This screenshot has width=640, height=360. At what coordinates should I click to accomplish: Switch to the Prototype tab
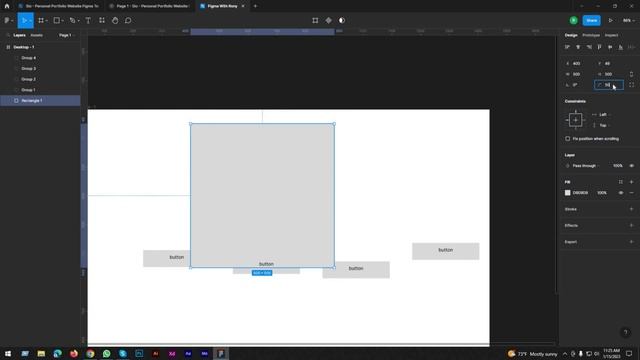point(591,36)
